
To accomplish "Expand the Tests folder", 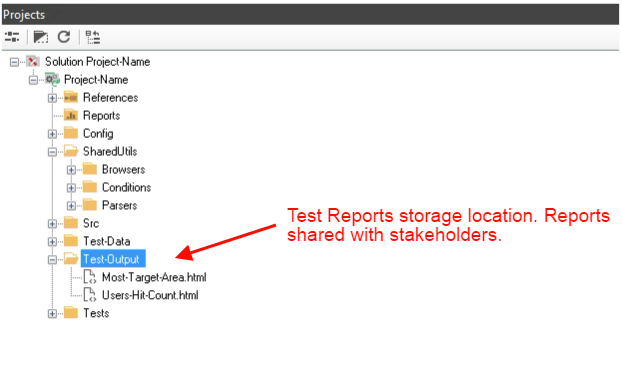I will click(x=52, y=313).
